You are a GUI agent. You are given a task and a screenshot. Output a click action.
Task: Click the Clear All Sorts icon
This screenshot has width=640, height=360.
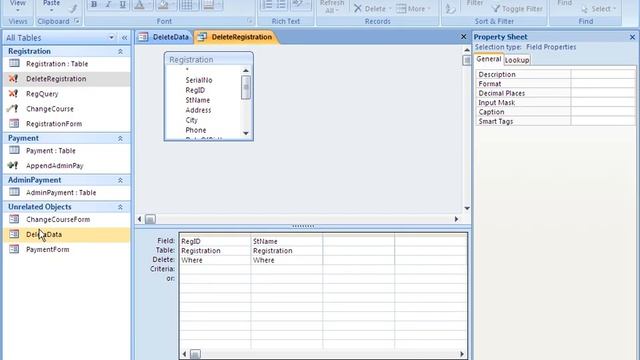[x=450, y=8]
